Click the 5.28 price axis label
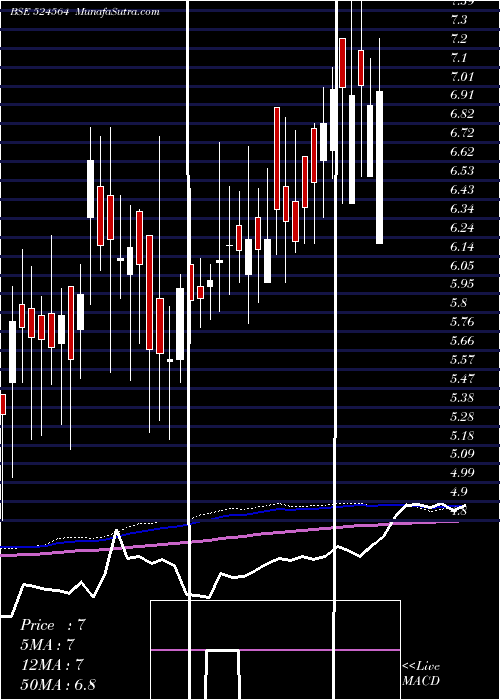The height and width of the screenshot is (700, 500). pyautogui.click(x=462, y=417)
